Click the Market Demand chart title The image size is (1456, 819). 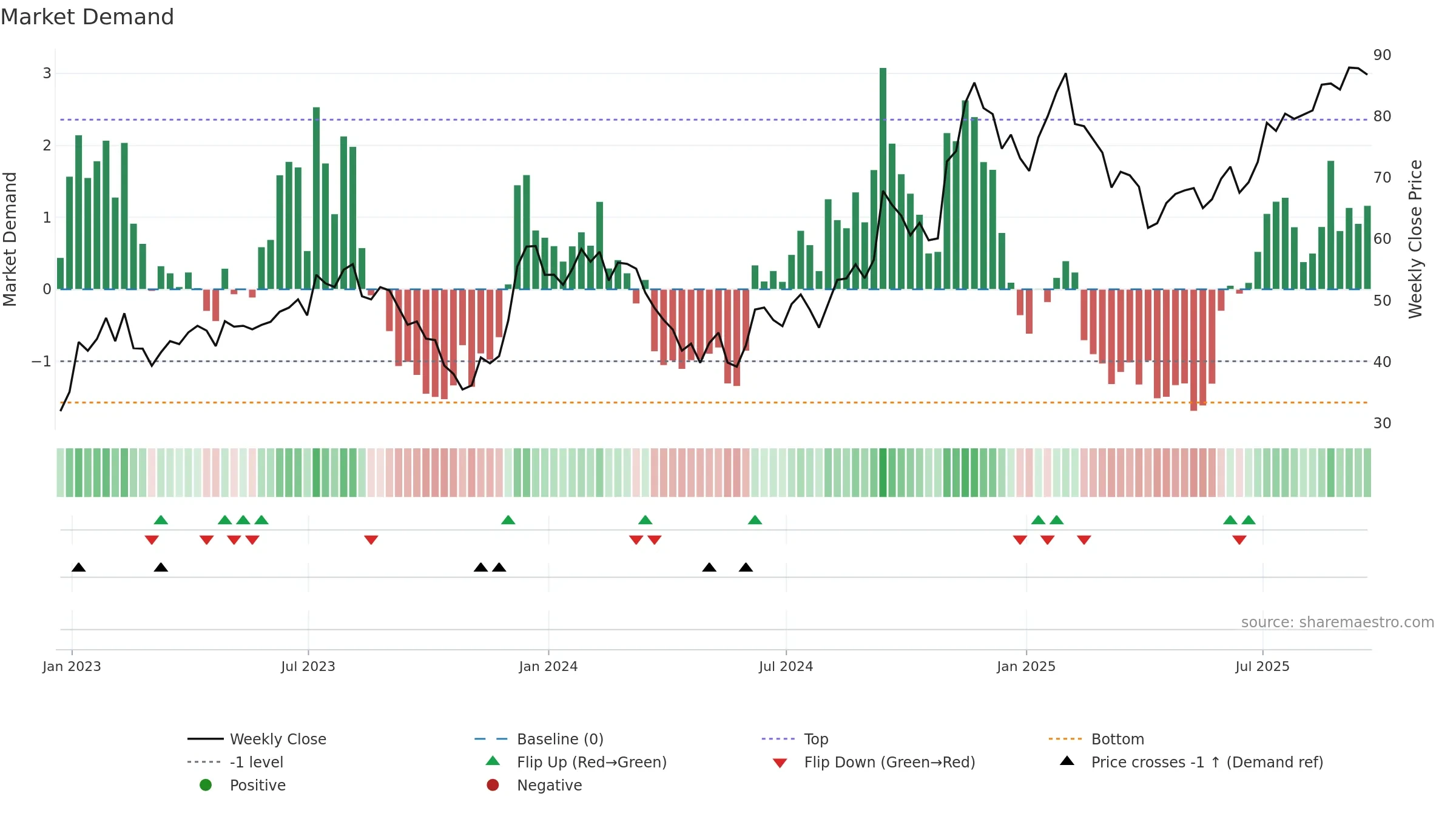[87, 17]
